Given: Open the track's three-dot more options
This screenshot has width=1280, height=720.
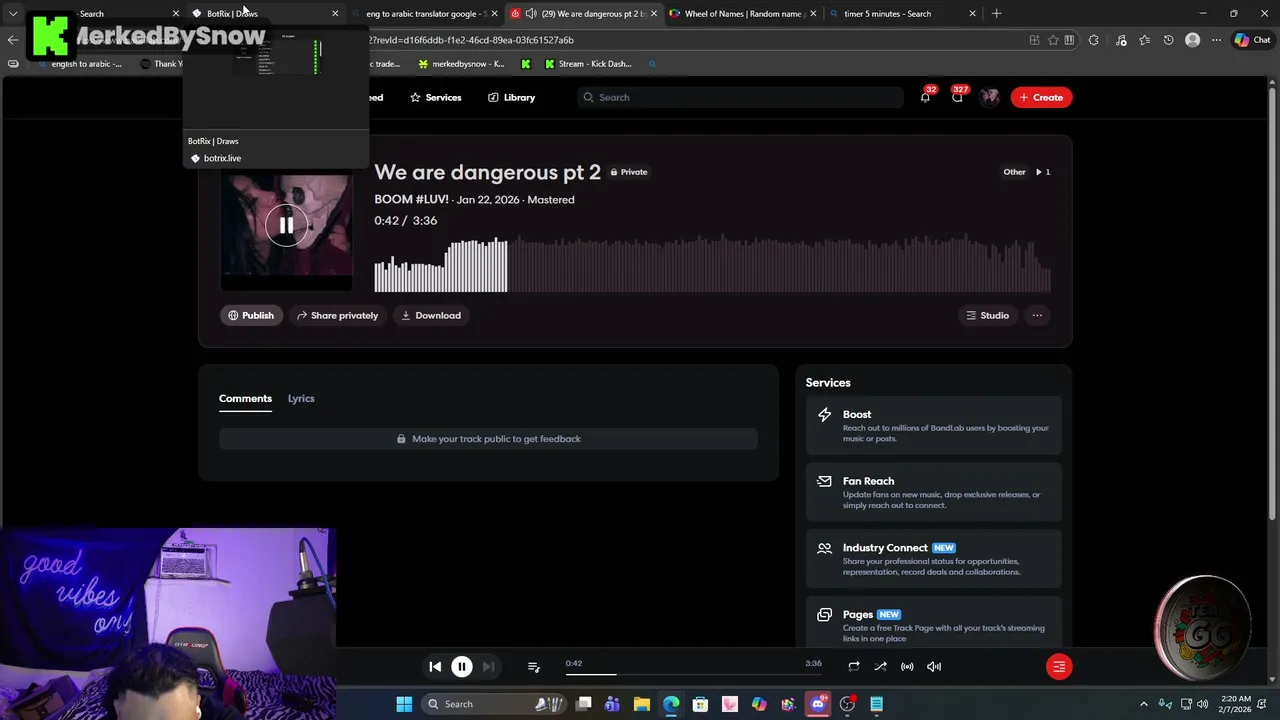Looking at the screenshot, I should tap(1037, 315).
